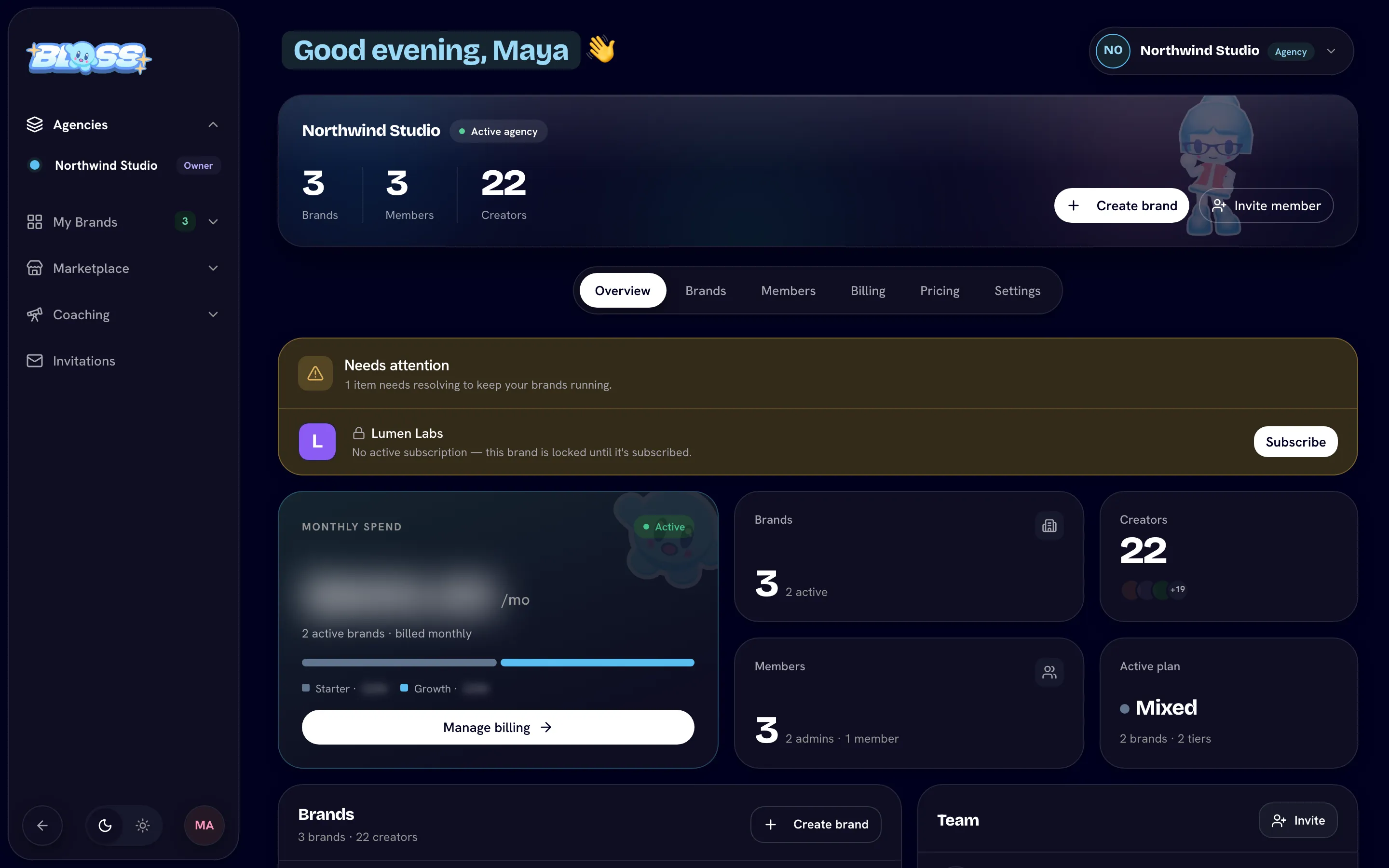Expand the My Brands chevron
The height and width of the screenshot is (868, 1389).
pos(213,222)
